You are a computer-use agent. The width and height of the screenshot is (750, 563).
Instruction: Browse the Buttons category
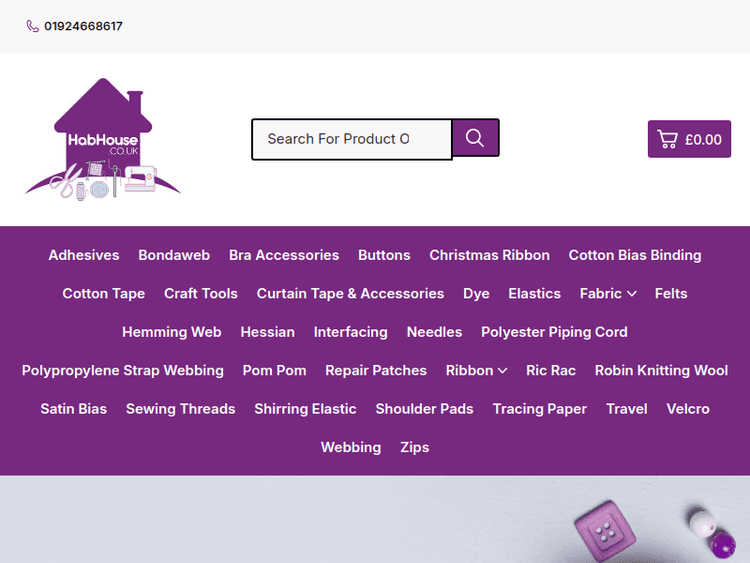(384, 255)
